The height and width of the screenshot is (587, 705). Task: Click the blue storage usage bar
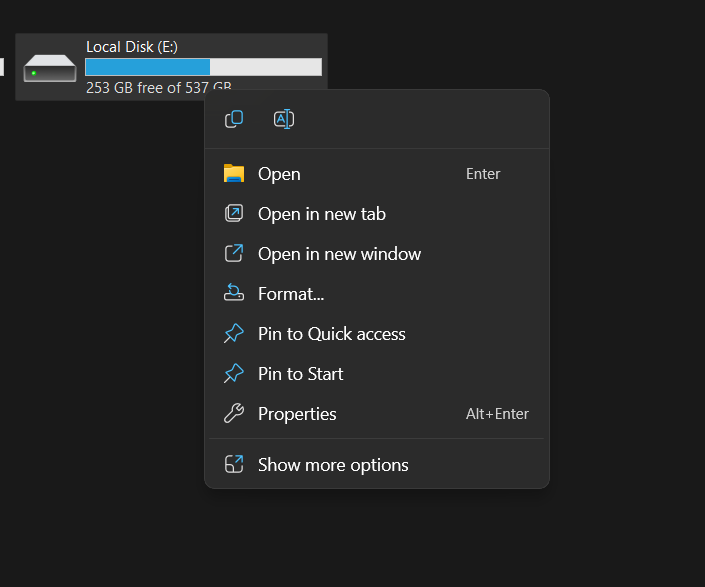147,67
